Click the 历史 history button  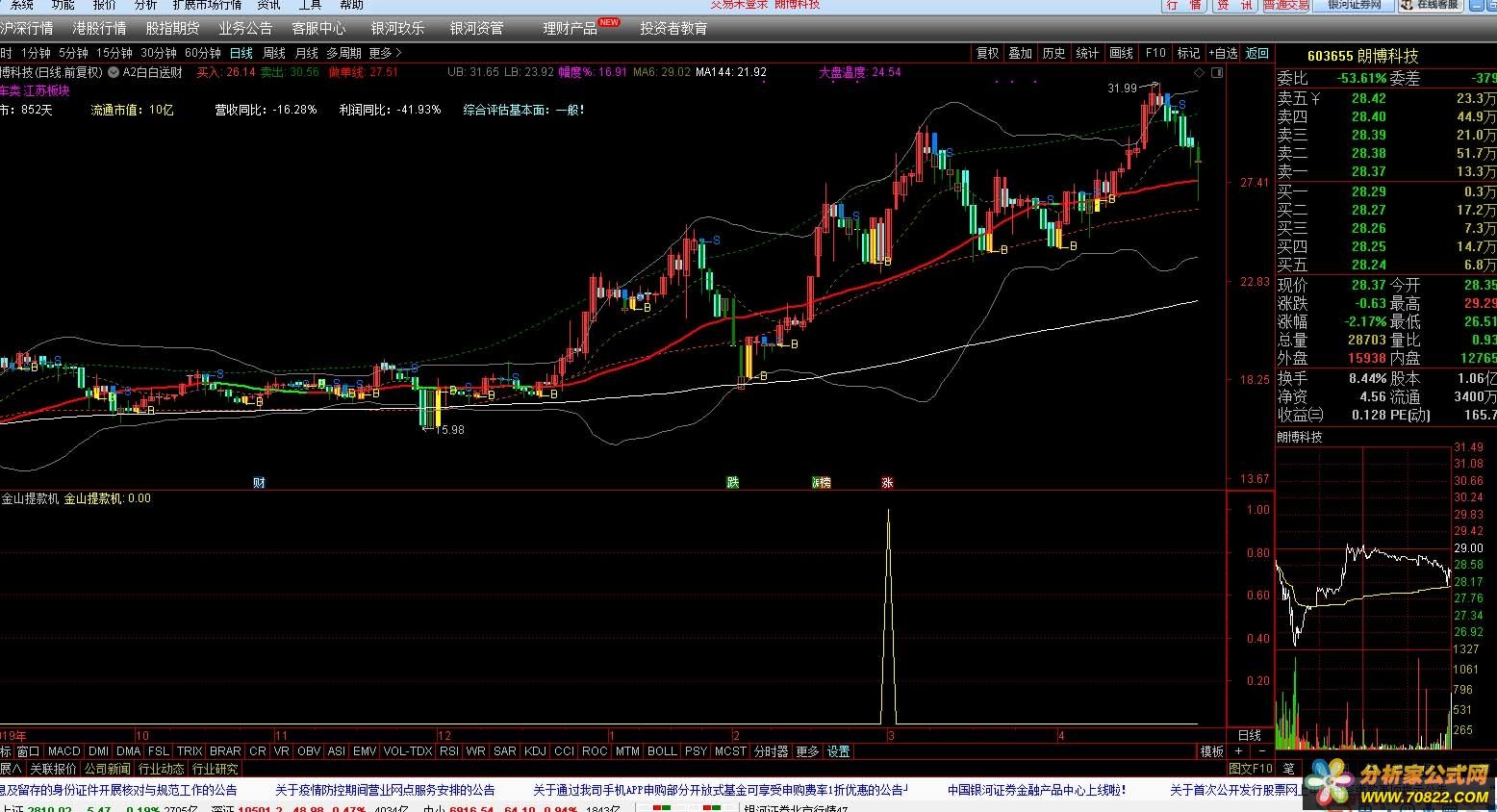(x=1054, y=53)
